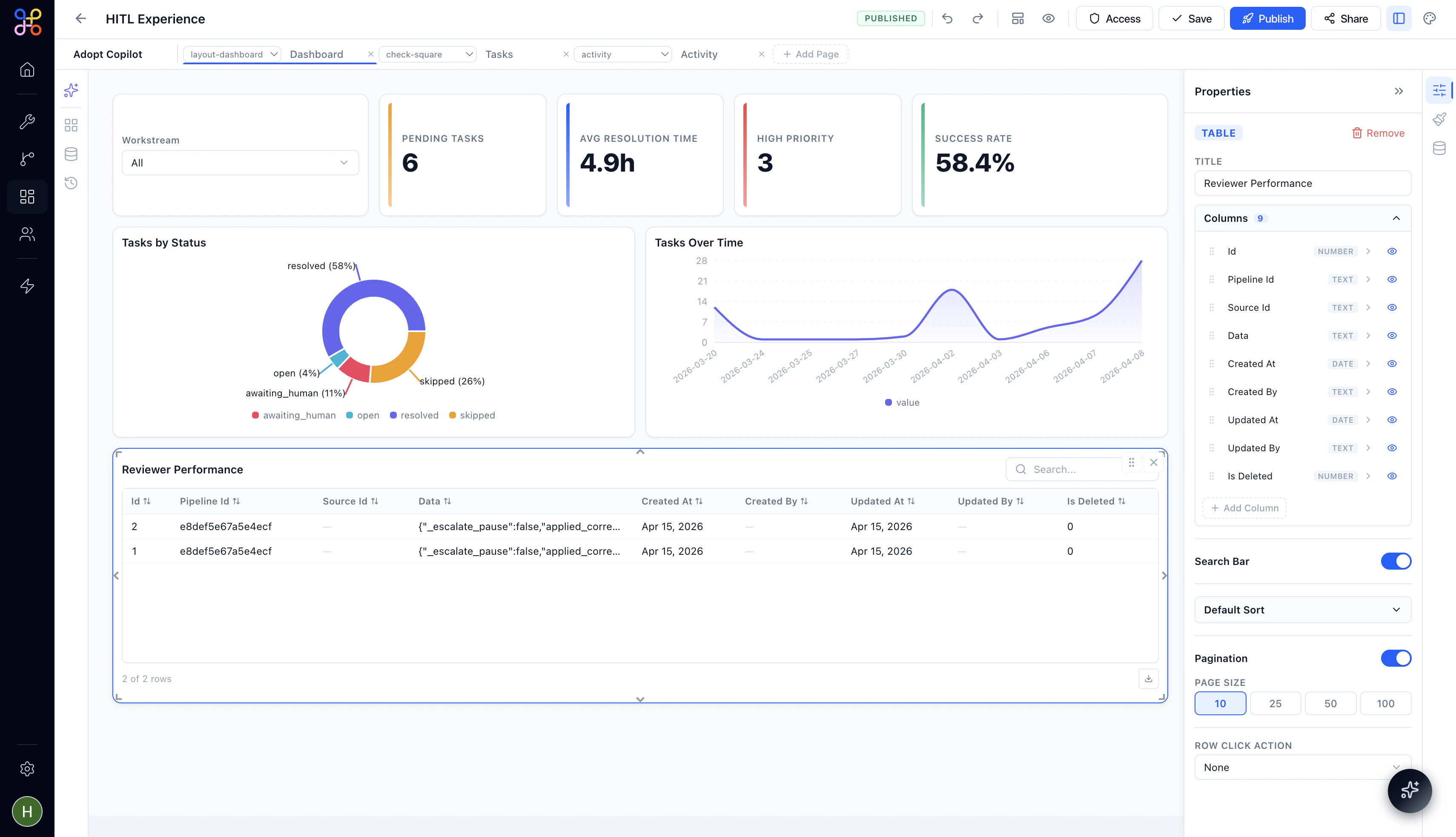This screenshot has height=837, width=1456.
Task: Open the database icon in left tool strip
Action: point(71,154)
